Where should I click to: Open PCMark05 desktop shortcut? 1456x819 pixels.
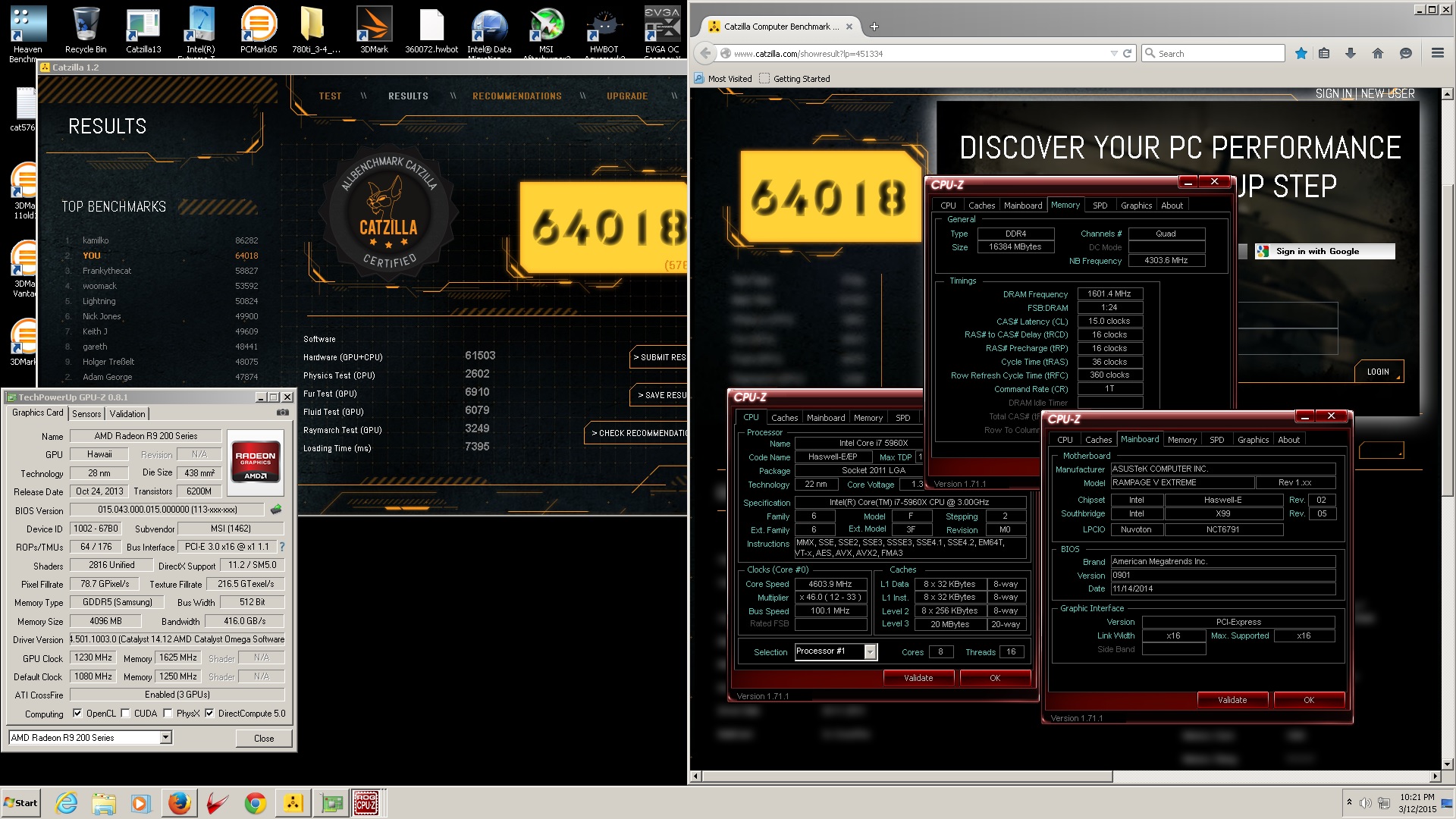coord(259,30)
